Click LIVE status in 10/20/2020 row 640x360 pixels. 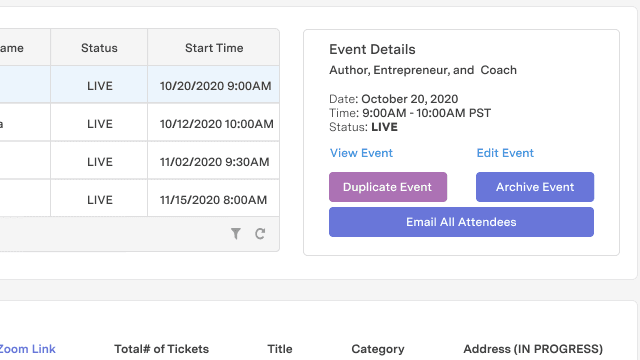(100, 86)
